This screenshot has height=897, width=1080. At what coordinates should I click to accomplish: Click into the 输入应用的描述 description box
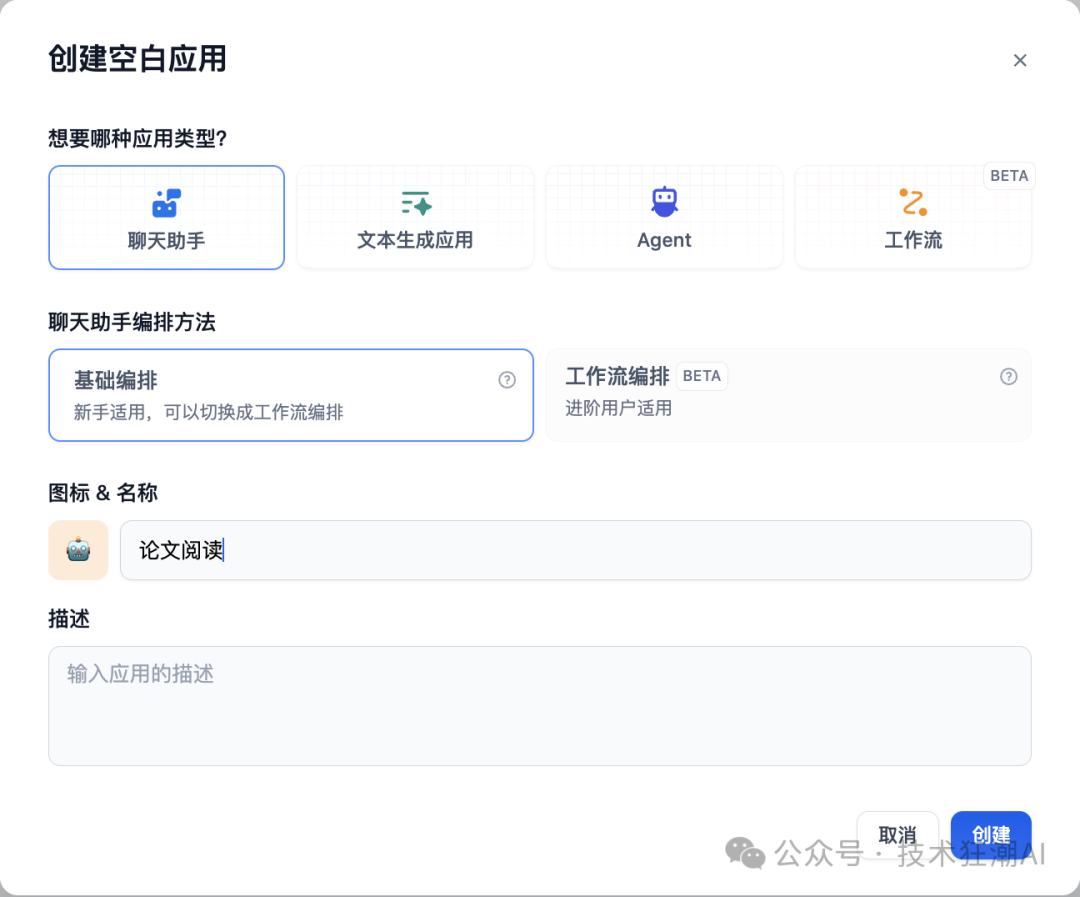point(539,705)
